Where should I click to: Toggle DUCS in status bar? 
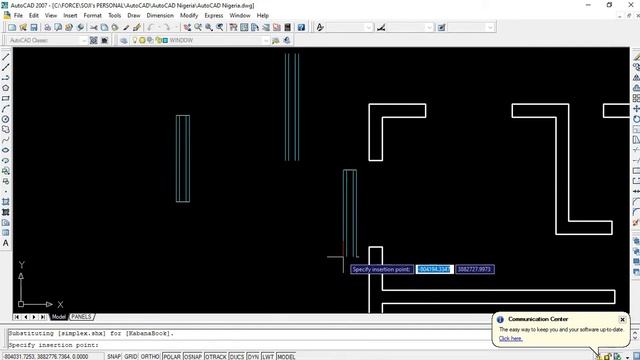pos(237,356)
